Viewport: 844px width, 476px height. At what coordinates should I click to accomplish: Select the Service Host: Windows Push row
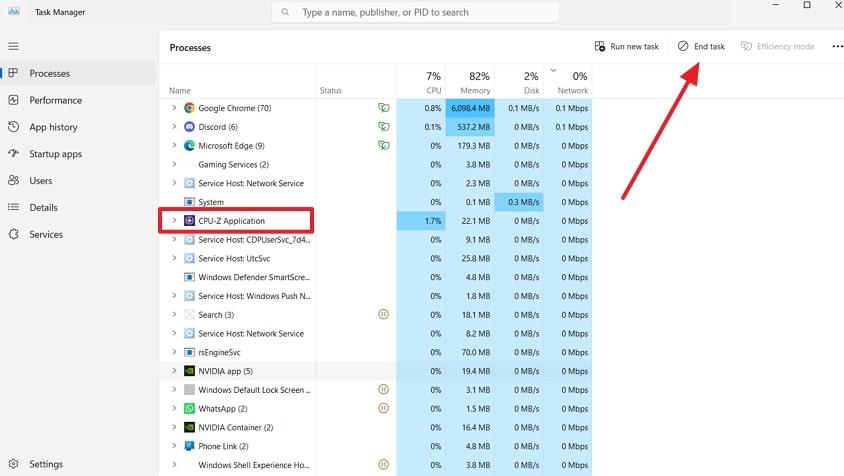point(376,296)
